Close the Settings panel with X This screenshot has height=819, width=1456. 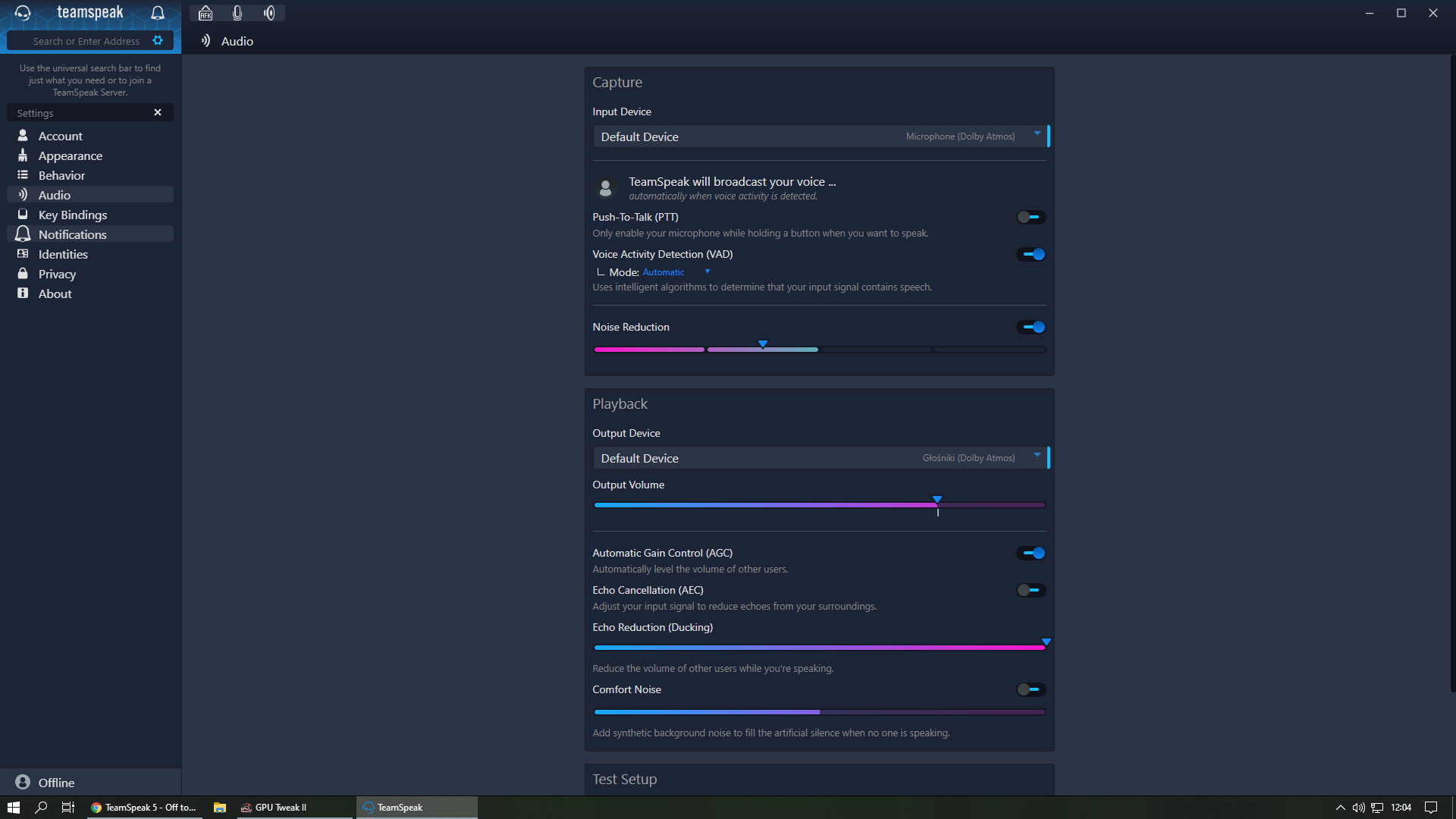(x=158, y=112)
